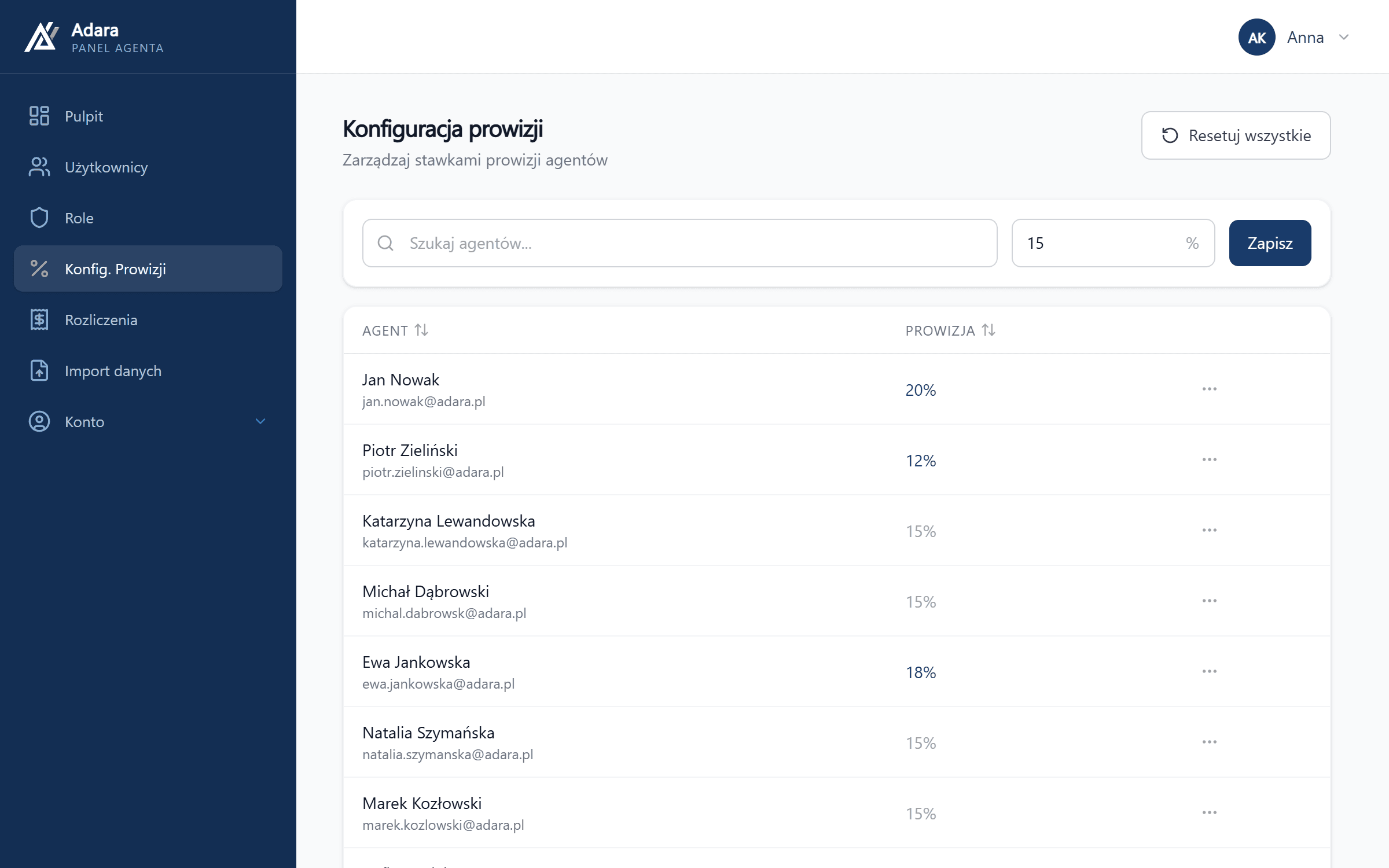Click the Rozliczenia receipt icon
The width and height of the screenshot is (1389, 868).
coord(39,319)
